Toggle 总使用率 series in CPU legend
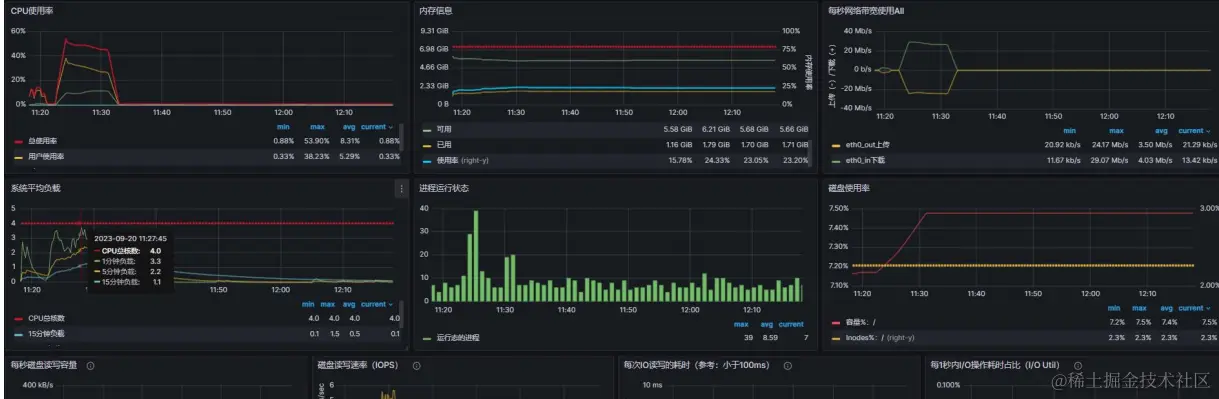Viewport: 1219px width, 399px height. (x=44, y=141)
